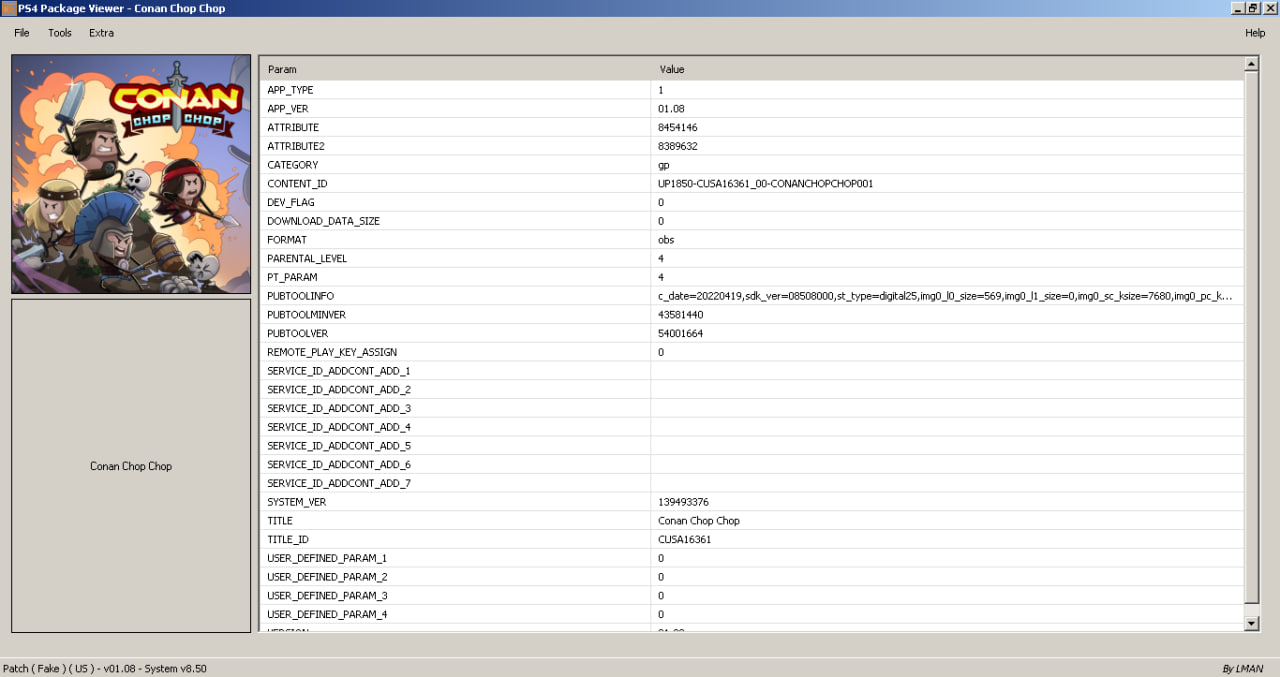Select the PUBTOOLINFO parameter cell
Viewport: 1280px width, 677px height.
coord(455,296)
